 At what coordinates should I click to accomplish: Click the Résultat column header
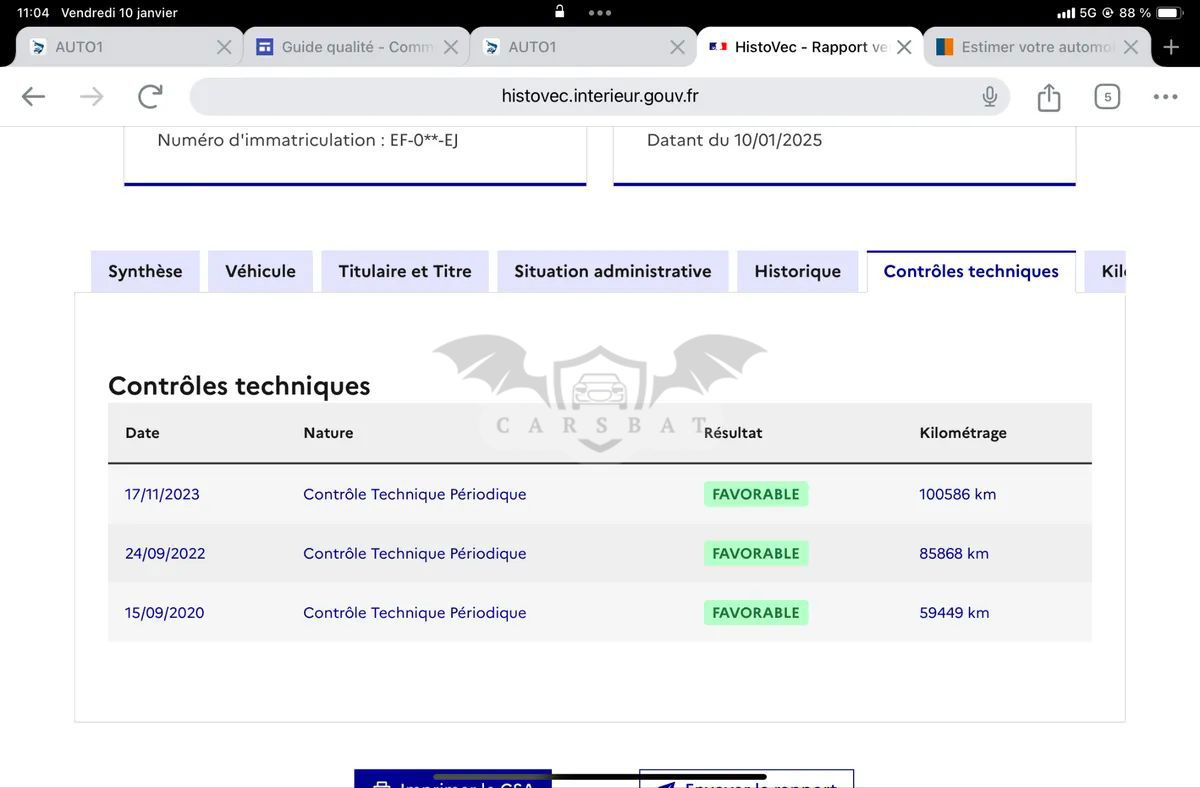point(733,433)
